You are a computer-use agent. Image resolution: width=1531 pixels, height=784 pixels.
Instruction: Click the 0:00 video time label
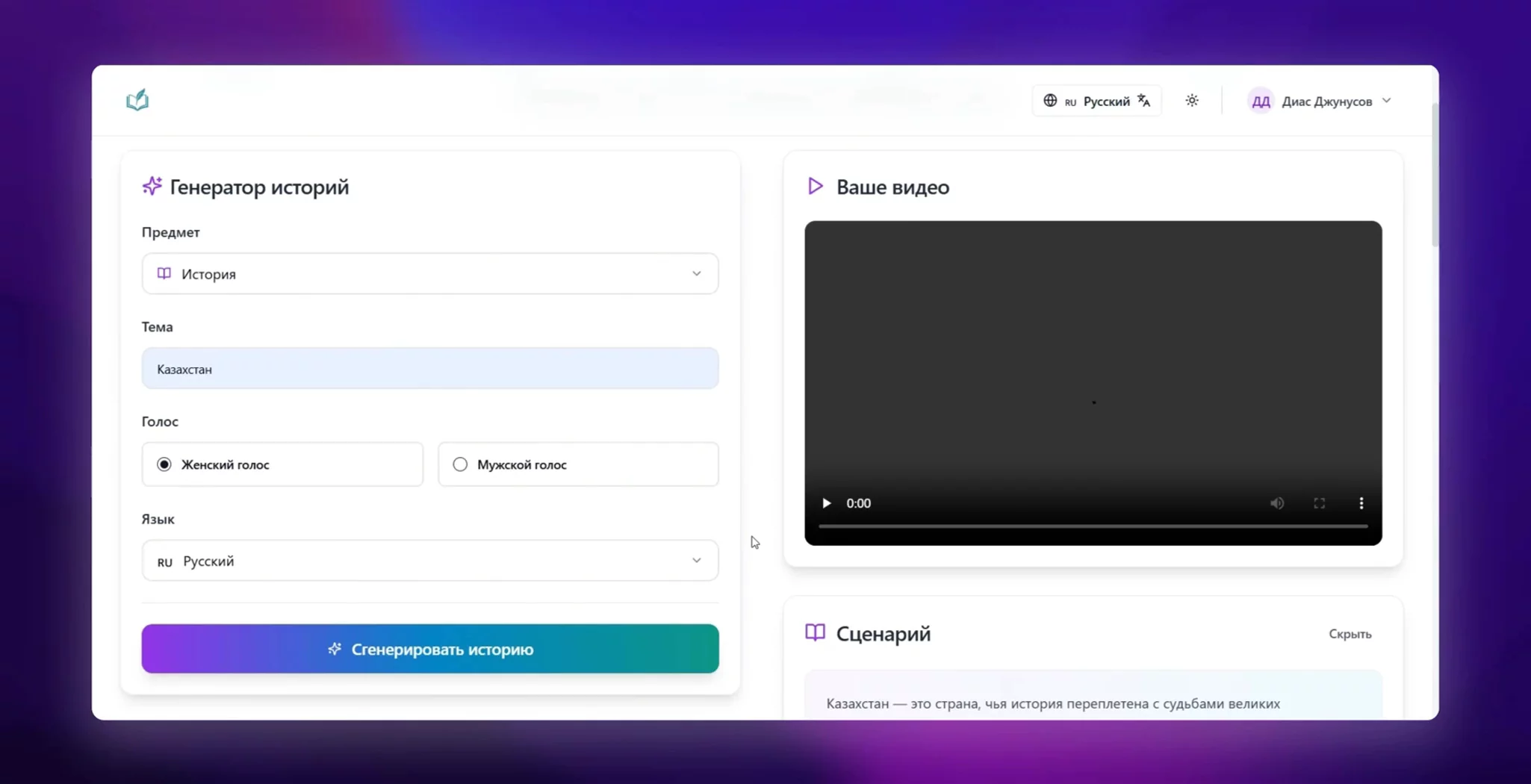[858, 503]
